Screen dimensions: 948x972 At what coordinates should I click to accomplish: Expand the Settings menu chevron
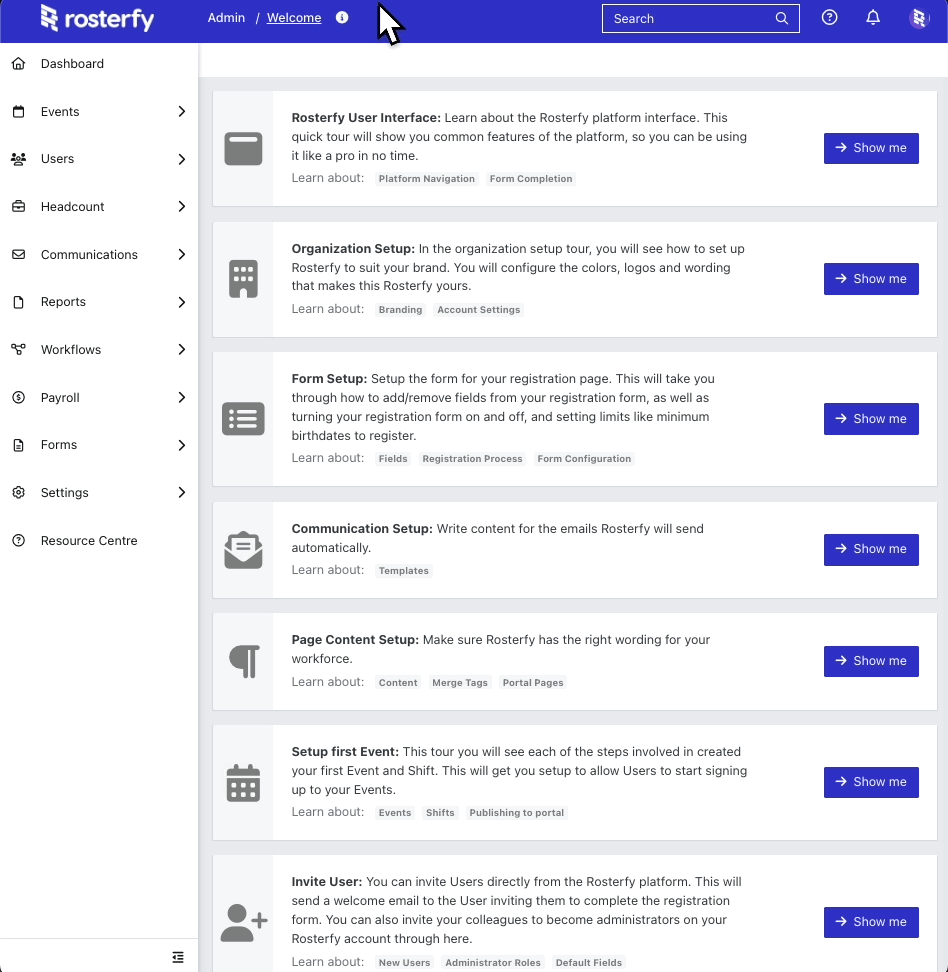[x=182, y=492]
